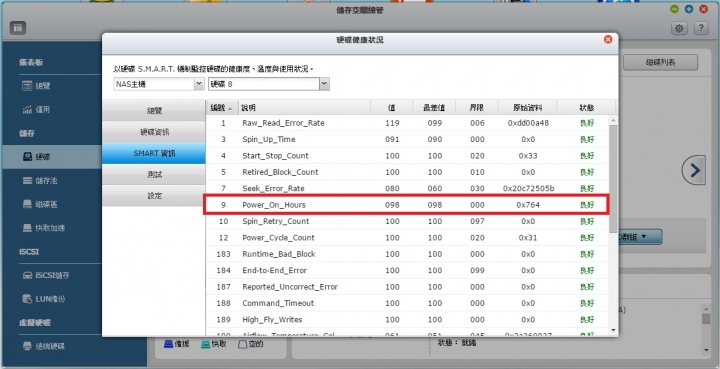The height and width of the screenshot is (369, 720).
Task: Select the Retired_Block_Count row
Action: pos(407,172)
